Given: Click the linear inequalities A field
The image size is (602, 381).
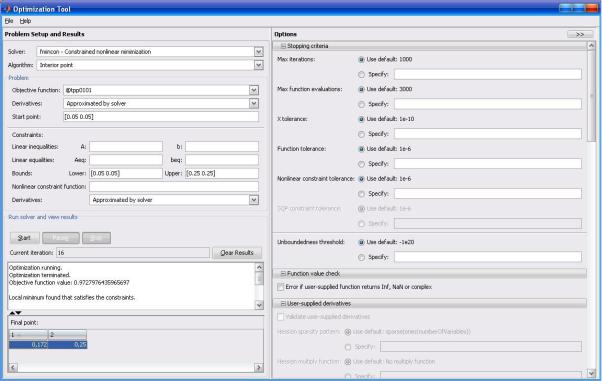Looking at the screenshot, I should 126,147.
